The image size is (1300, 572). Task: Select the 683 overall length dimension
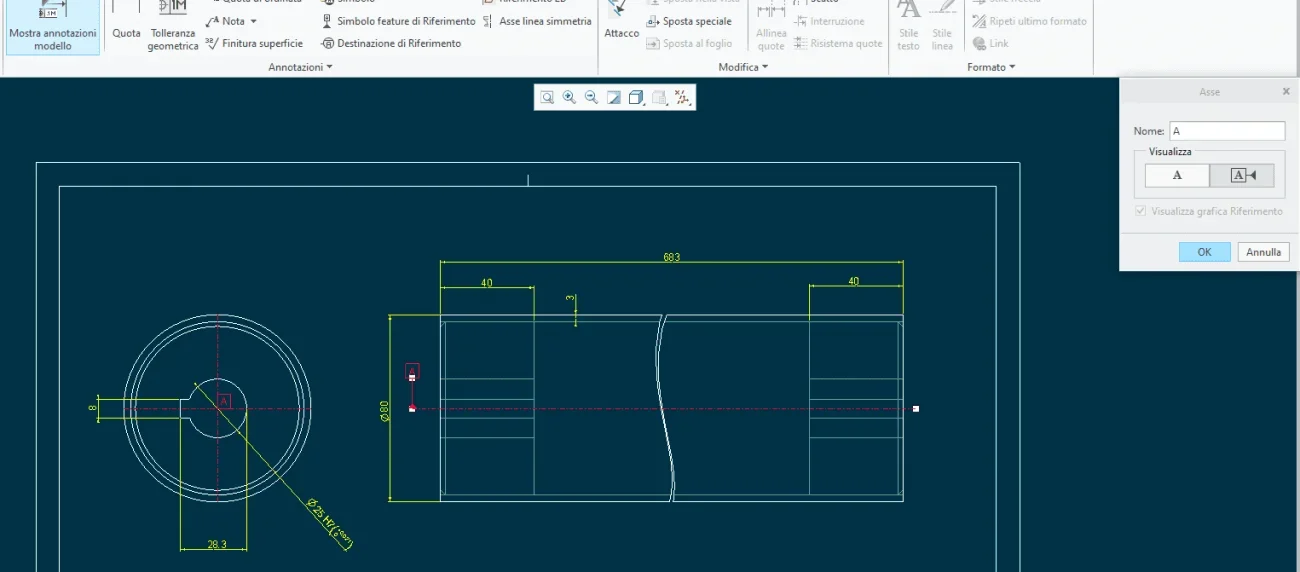coord(671,257)
